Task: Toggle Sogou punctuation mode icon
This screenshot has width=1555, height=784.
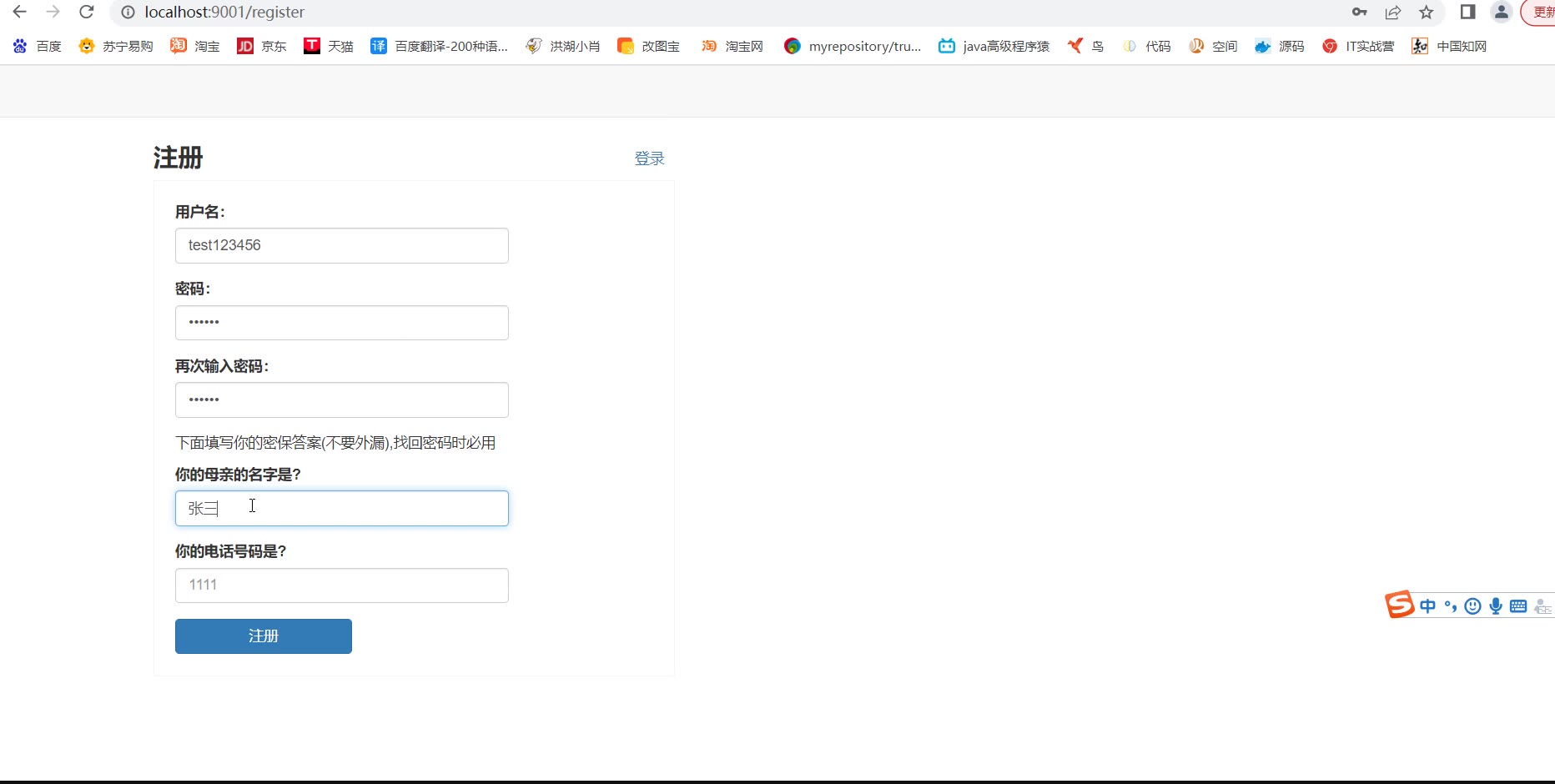Action: (1451, 606)
